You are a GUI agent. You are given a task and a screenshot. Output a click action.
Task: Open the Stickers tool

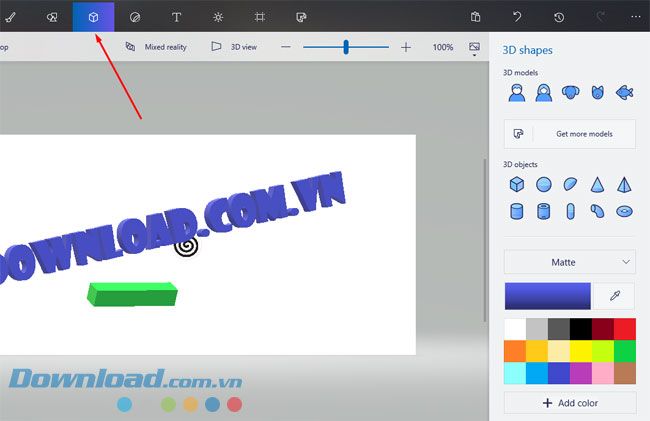pyautogui.click(x=135, y=17)
